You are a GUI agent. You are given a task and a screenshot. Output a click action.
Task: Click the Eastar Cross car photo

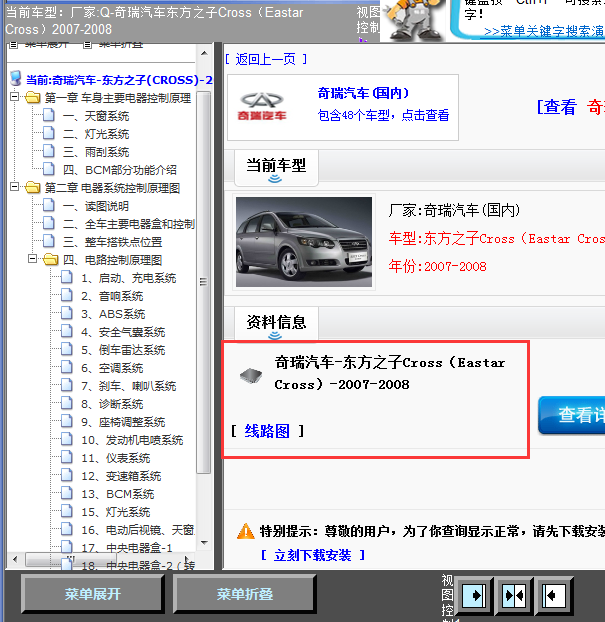tap(304, 242)
